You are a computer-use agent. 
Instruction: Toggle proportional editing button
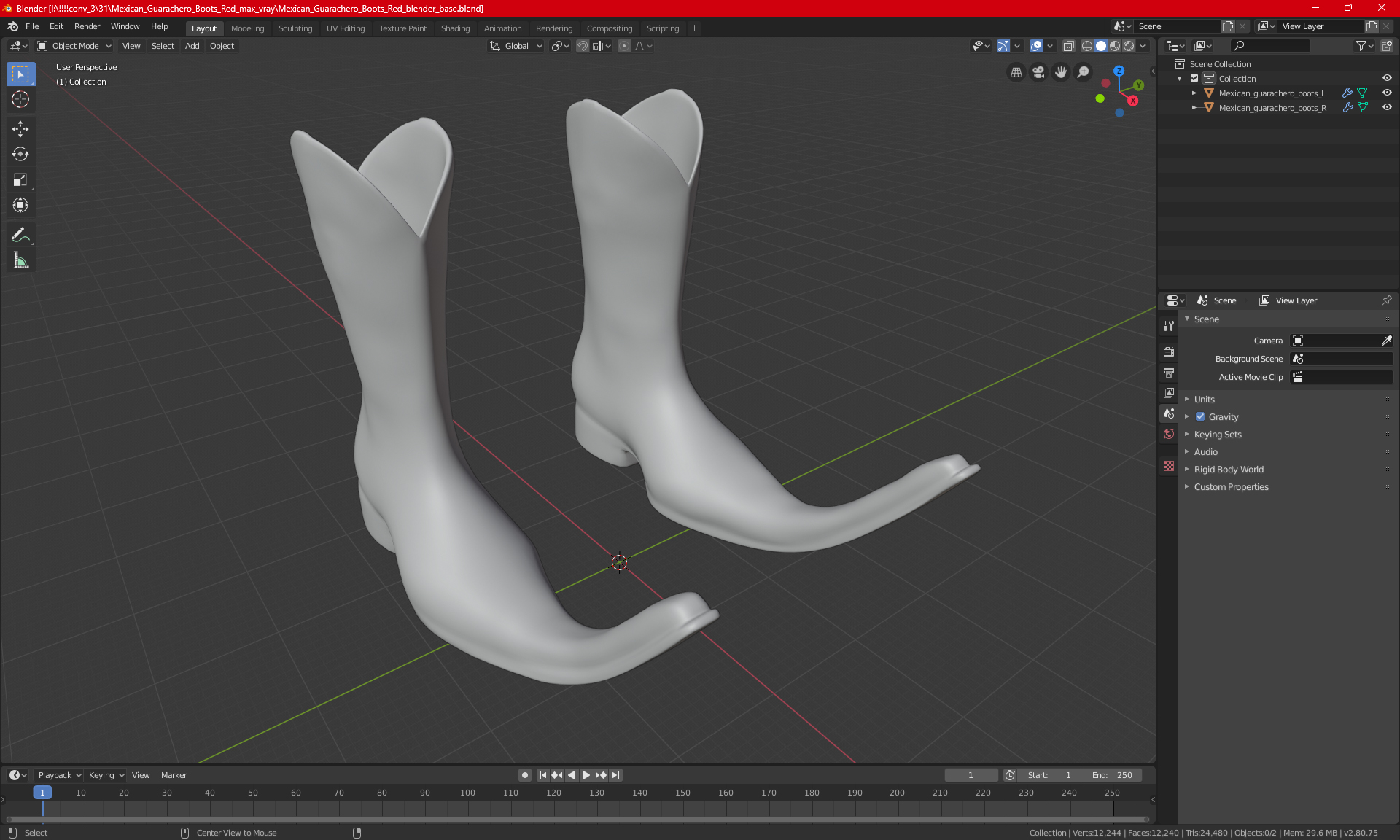[x=624, y=46]
